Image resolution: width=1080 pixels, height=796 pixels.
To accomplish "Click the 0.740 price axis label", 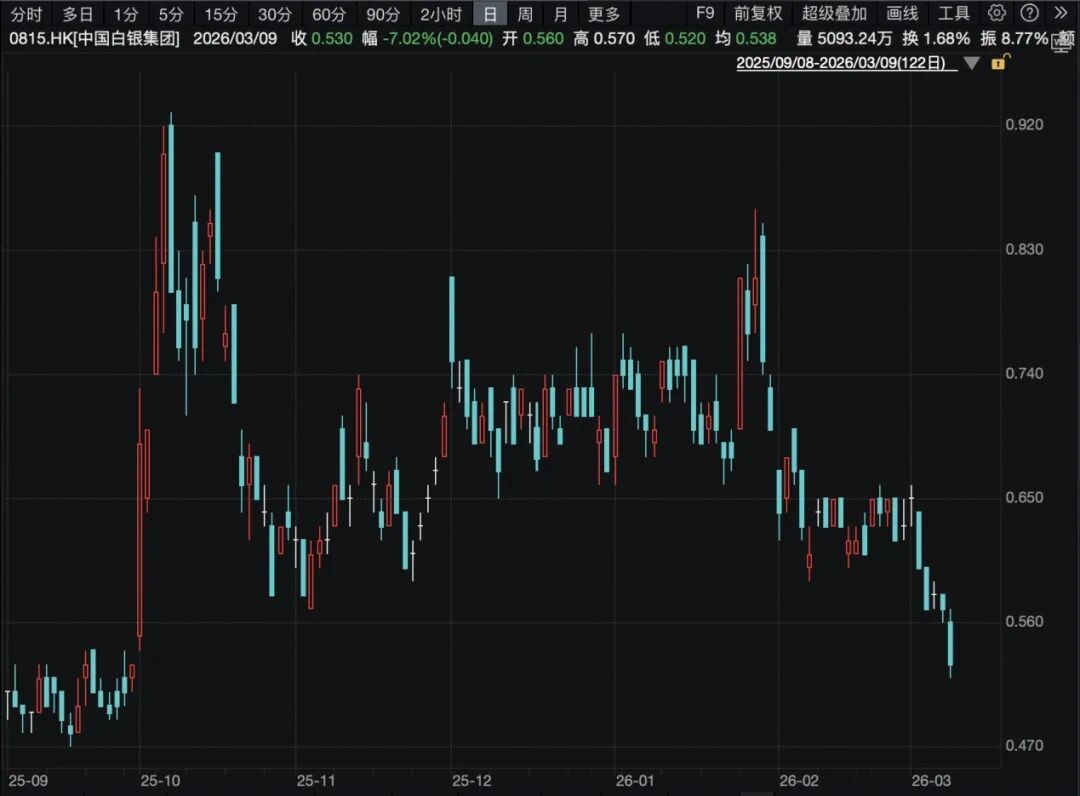I will point(1024,373).
